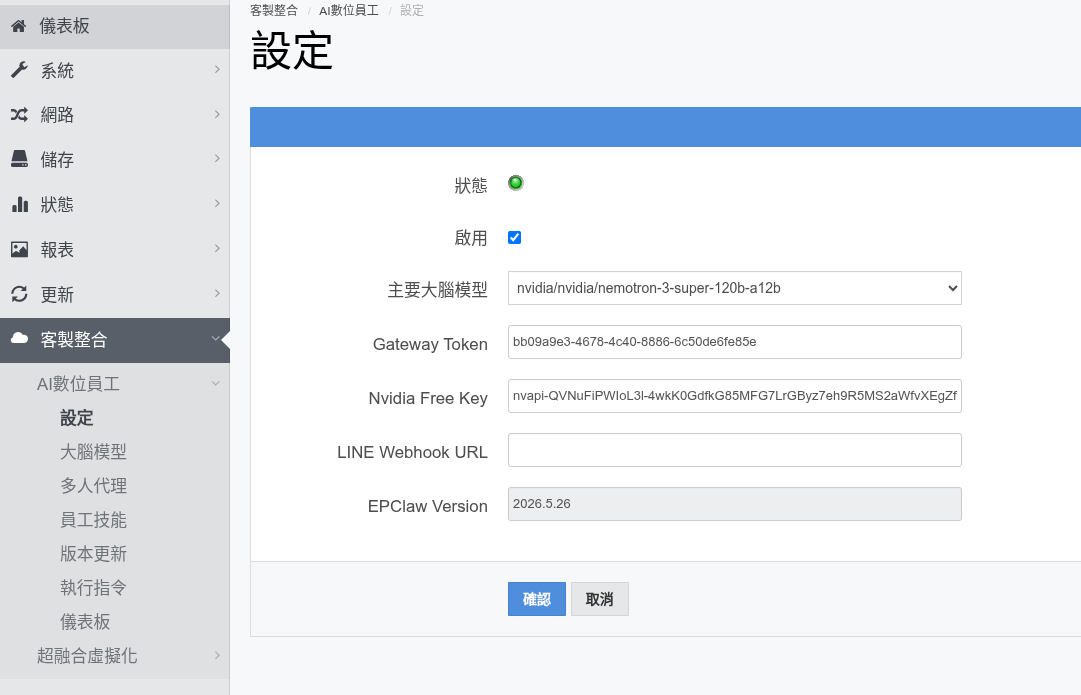This screenshot has width=1081, height=695.
Task: Click the wrench icon for 系統
Action: [19, 70]
